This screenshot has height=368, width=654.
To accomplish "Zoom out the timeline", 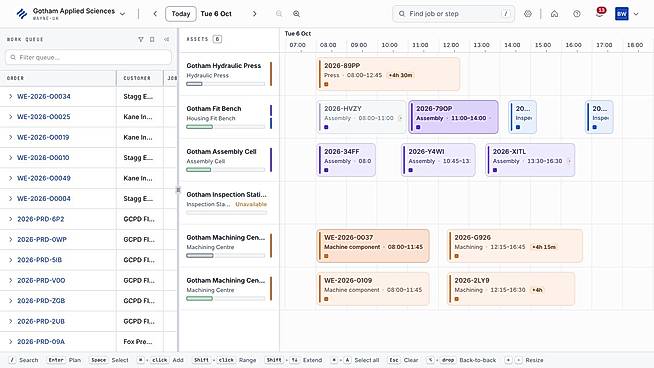I will [x=279, y=14].
